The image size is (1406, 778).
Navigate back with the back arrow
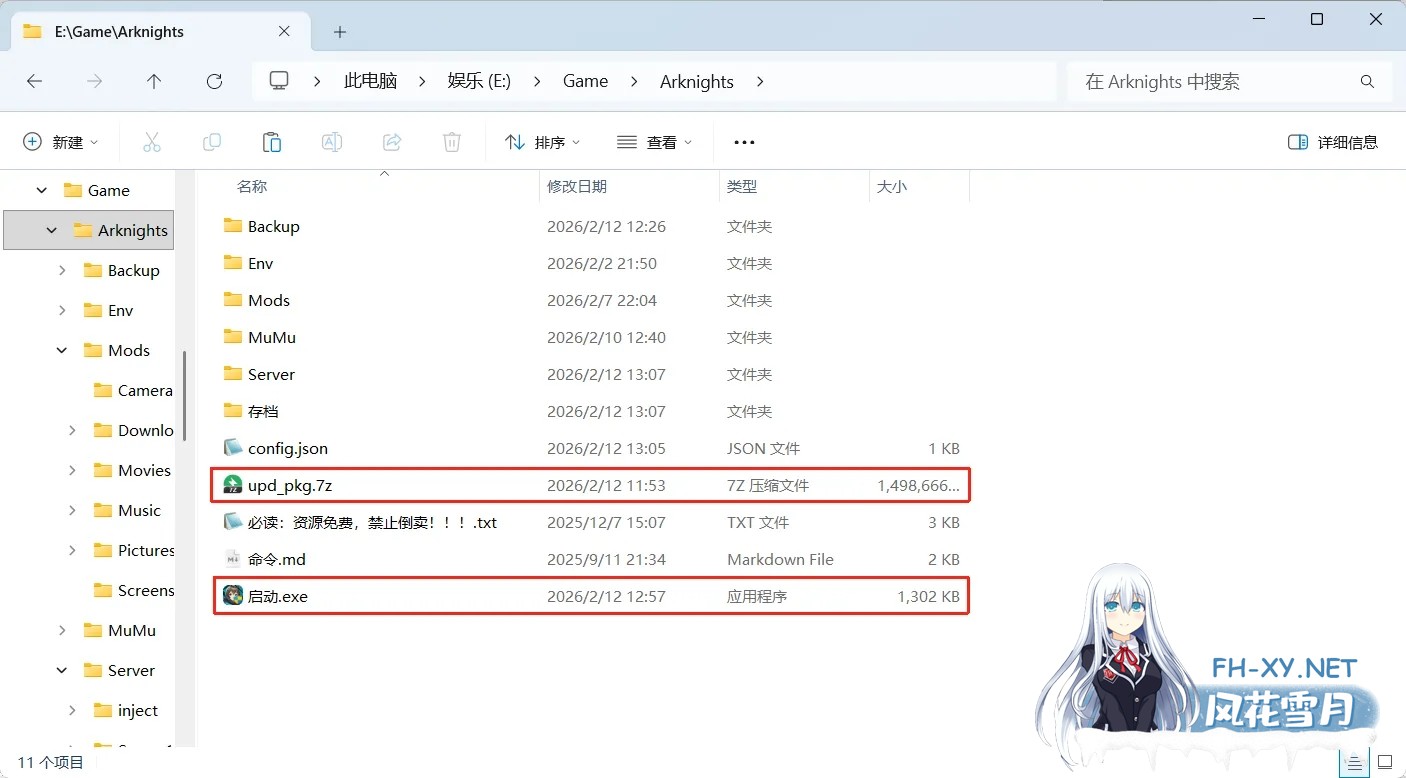(x=34, y=81)
